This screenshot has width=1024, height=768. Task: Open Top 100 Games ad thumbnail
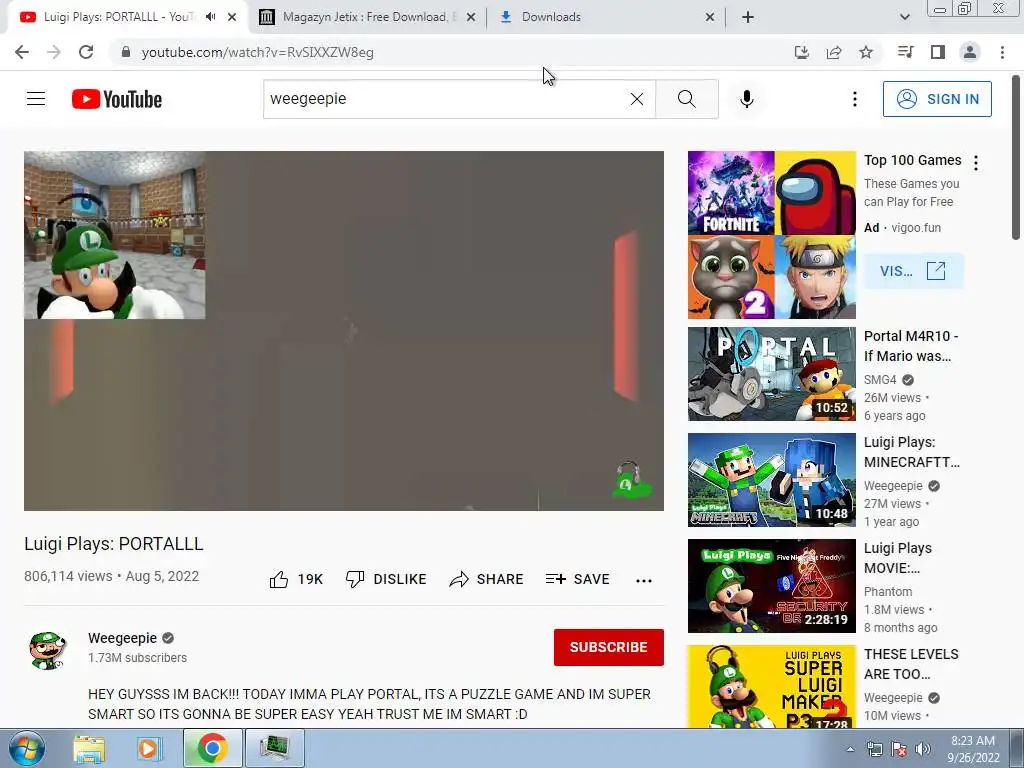point(771,234)
